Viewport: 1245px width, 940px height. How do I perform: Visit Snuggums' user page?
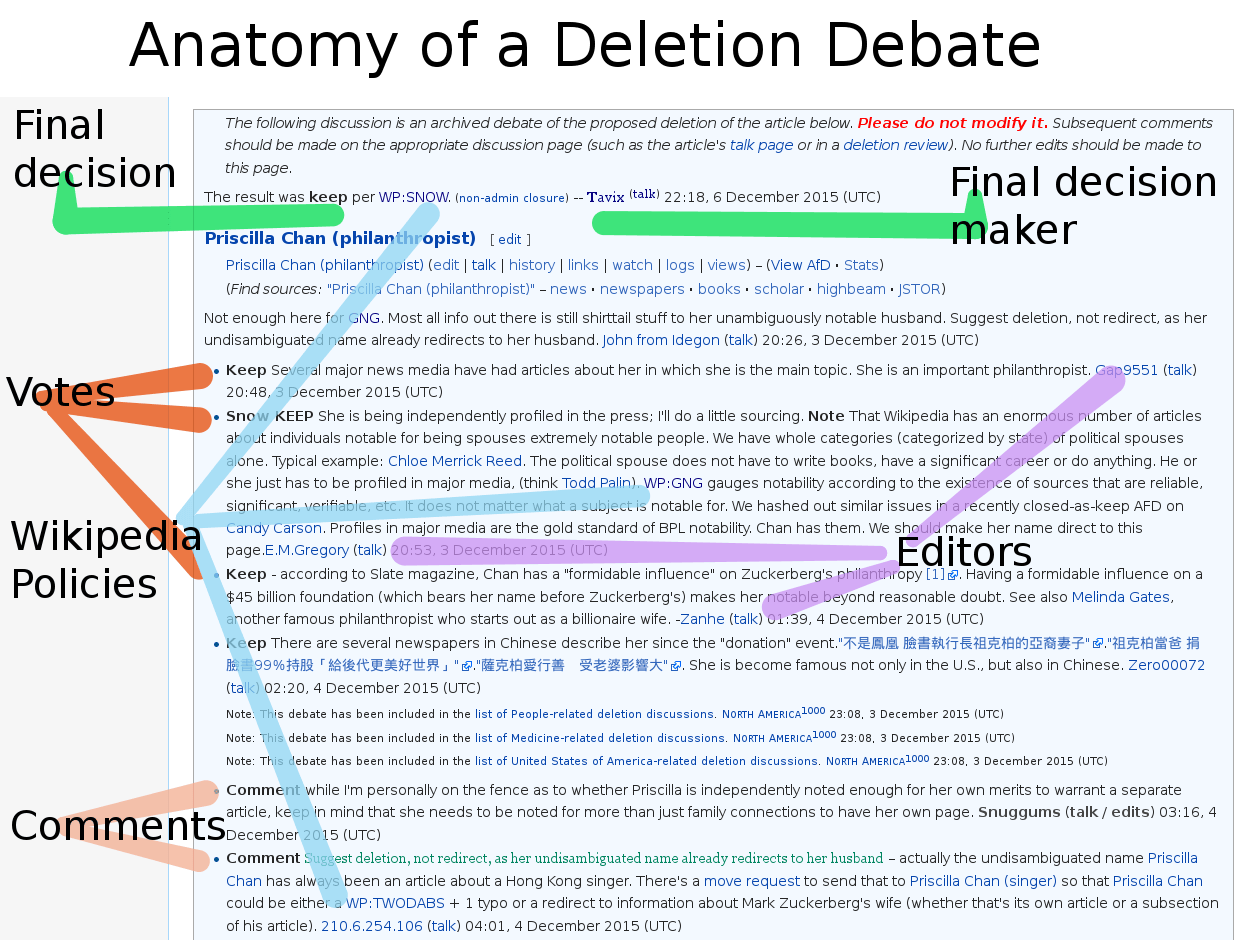coord(1019,812)
